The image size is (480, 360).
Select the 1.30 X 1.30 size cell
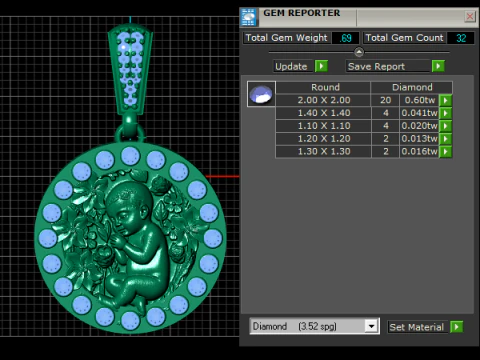pos(324,151)
